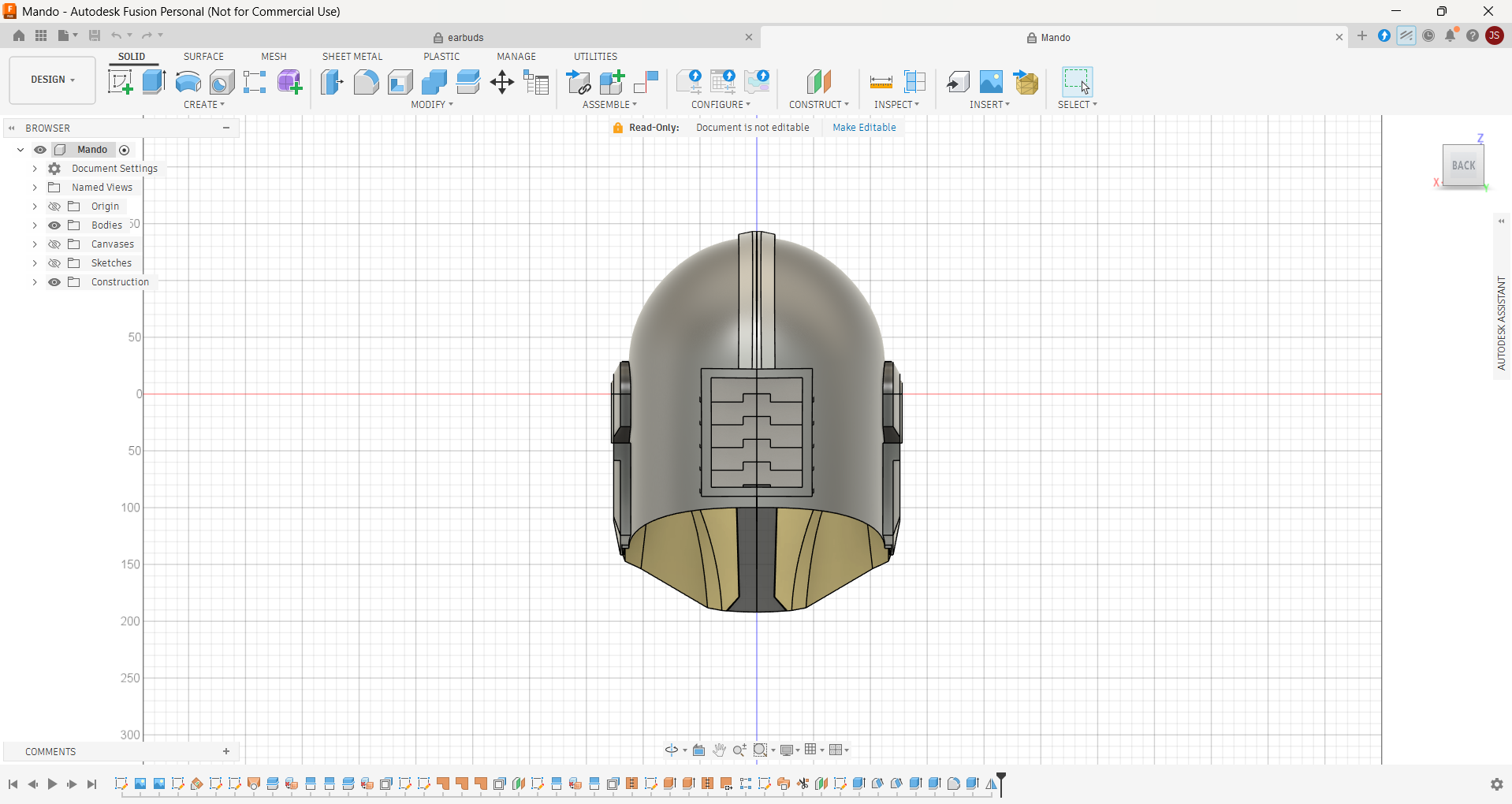Select the Midplane construct tool

tap(819, 82)
